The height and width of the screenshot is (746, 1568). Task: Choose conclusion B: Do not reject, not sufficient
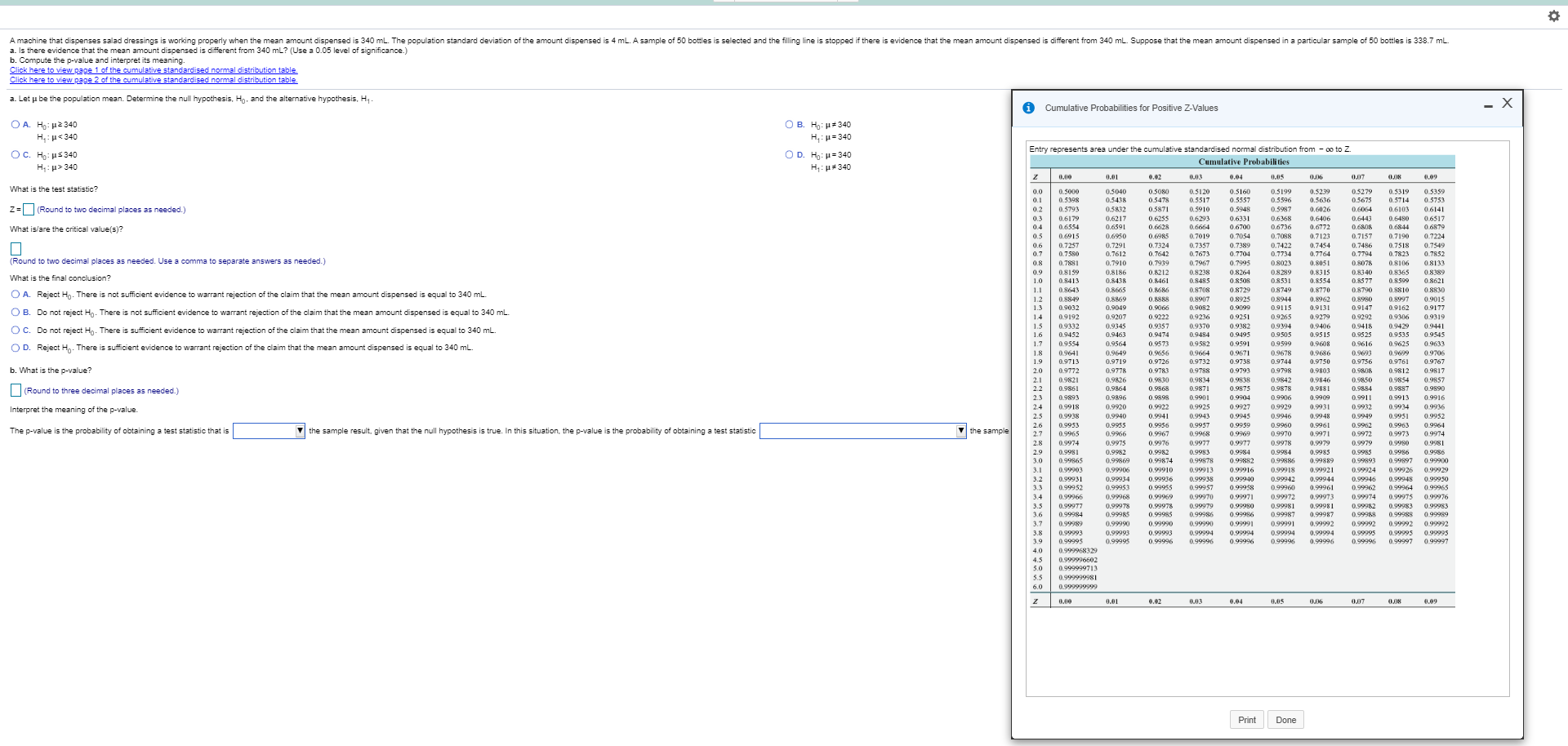16,313
